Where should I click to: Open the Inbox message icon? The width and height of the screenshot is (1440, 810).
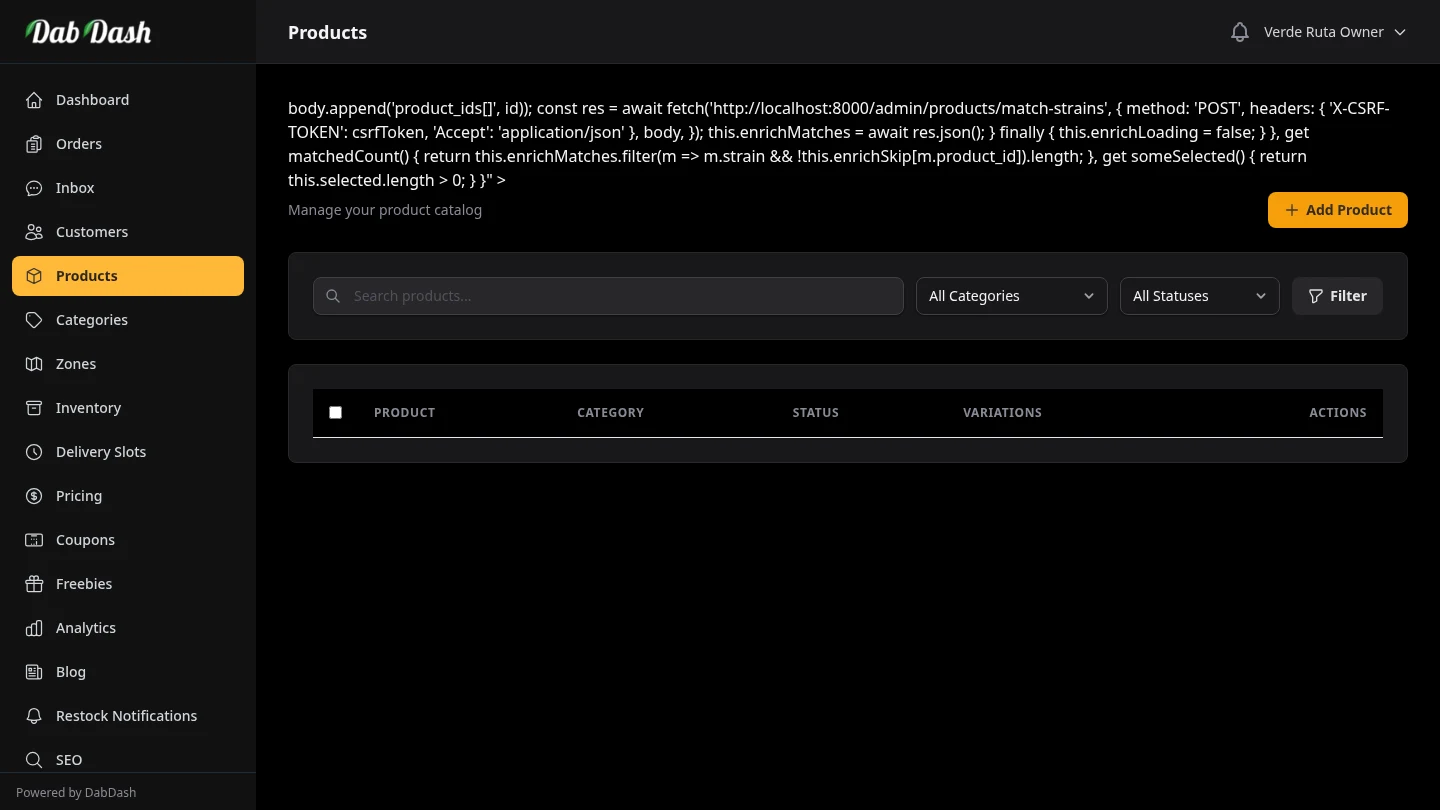pyautogui.click(x=33, y=188)
